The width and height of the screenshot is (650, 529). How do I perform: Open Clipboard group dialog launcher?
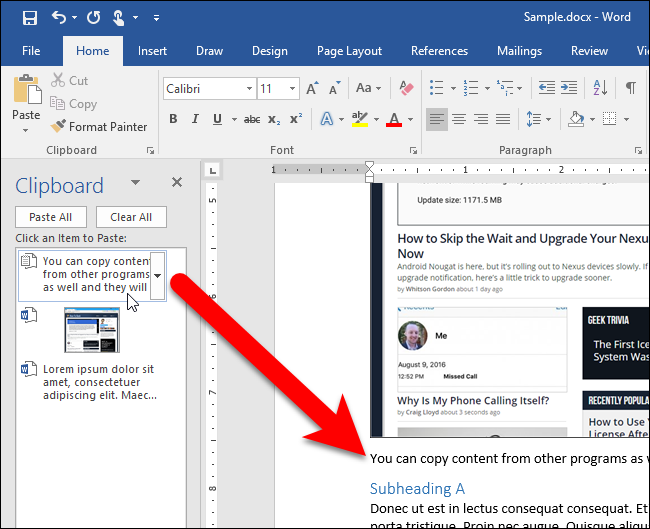coord(150,150)
